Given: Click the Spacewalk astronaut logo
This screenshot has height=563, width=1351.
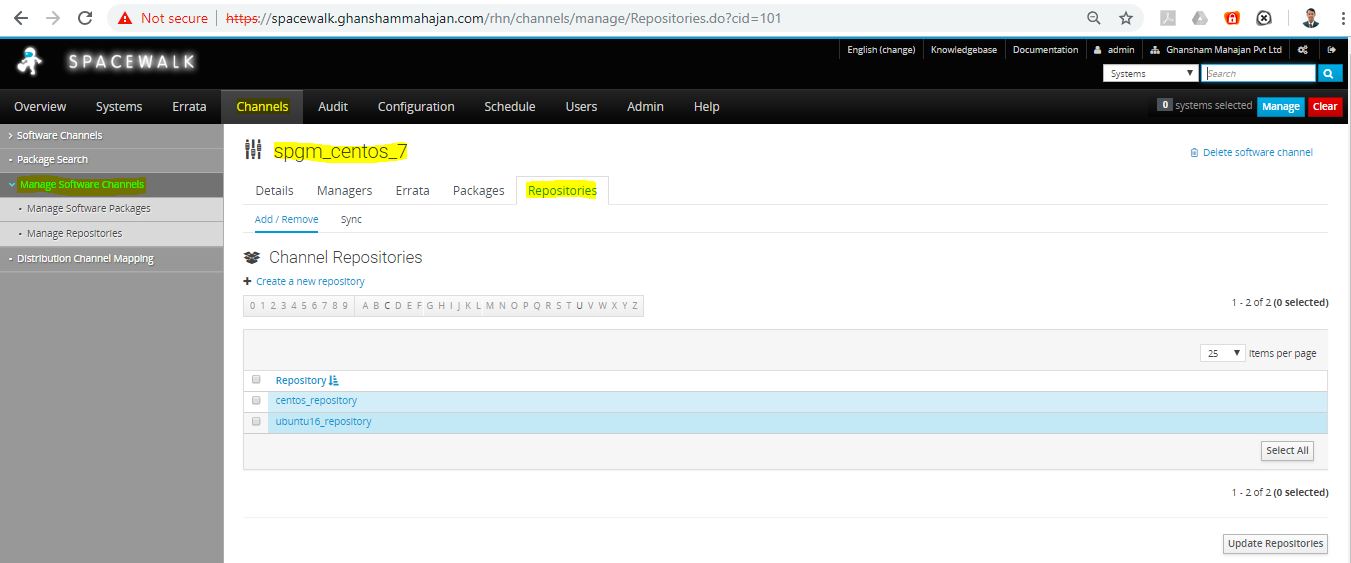Looking at the screenshot, I should pyautogui.click(x=30, y=63).
